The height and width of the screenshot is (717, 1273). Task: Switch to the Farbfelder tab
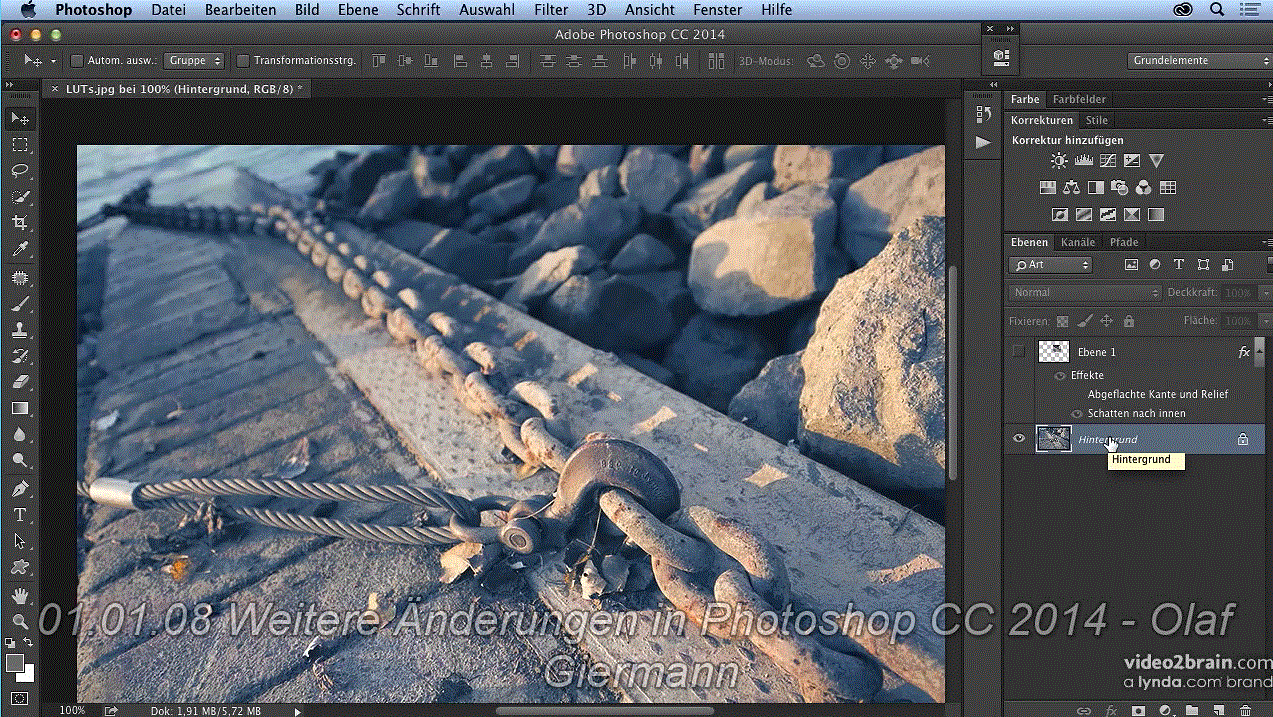[x=1079, y=99]
